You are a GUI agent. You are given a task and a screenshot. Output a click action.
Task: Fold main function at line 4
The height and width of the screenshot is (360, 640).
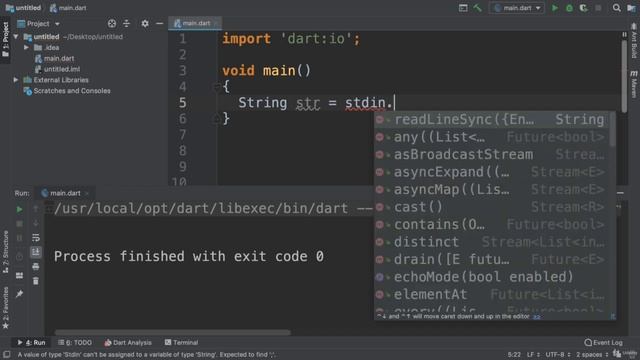[217, 87]
